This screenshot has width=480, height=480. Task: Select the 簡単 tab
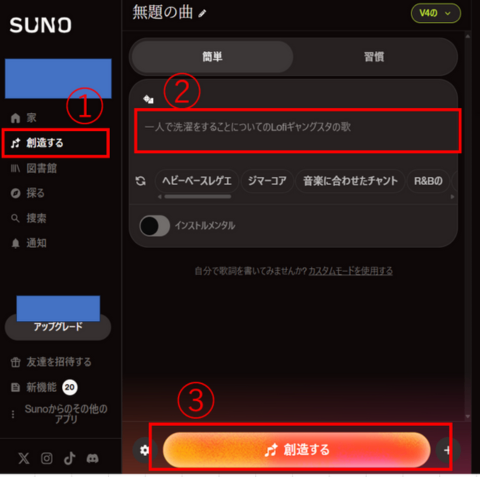point(212,57)
